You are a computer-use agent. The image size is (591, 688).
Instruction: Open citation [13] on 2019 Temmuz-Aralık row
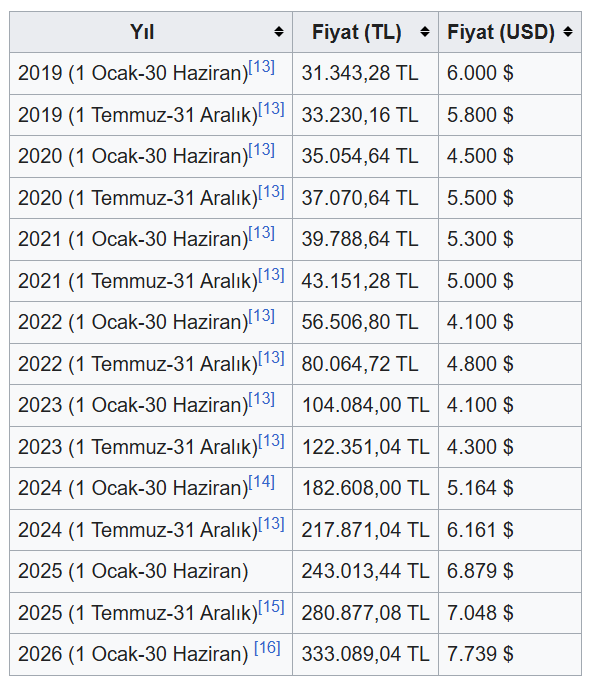[x=271, y=109]
